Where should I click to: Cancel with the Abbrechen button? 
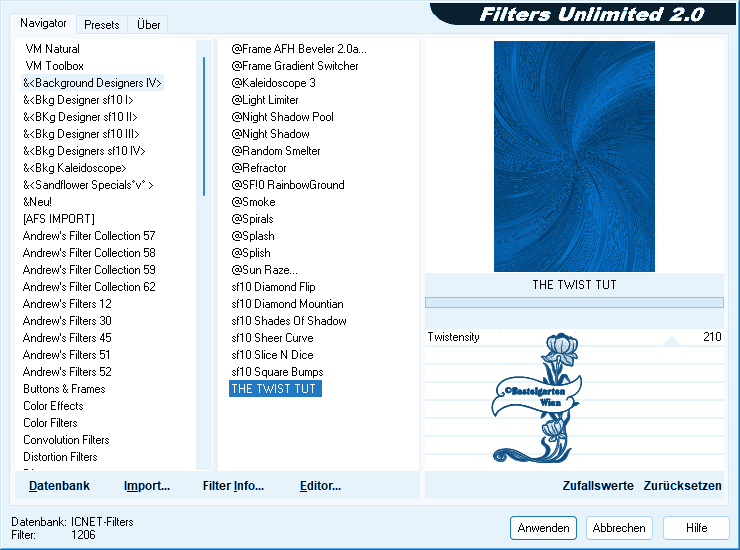tap(619, 528)
